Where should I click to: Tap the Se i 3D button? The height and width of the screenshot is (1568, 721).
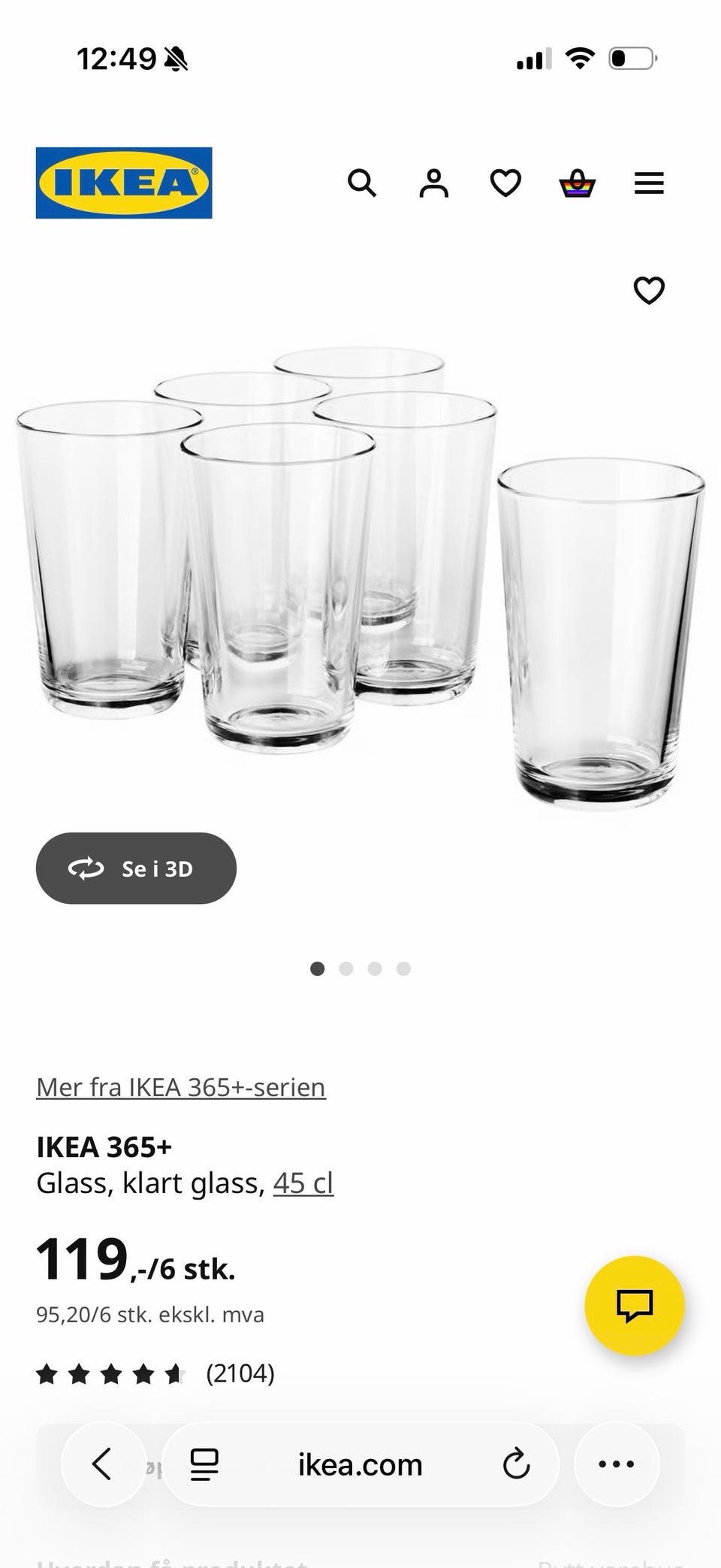136,868
